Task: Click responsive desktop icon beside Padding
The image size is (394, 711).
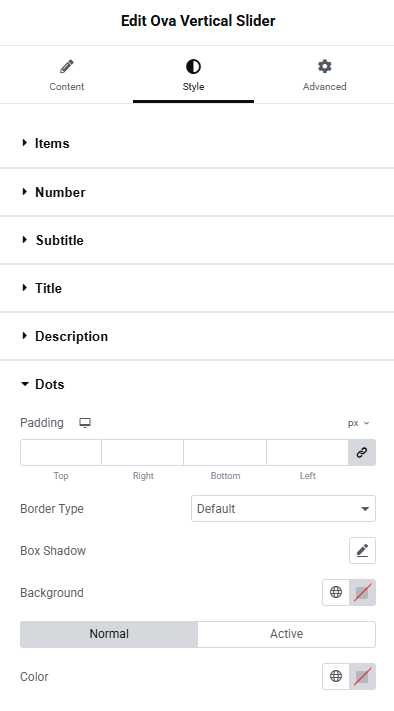Action: point(85,423)
